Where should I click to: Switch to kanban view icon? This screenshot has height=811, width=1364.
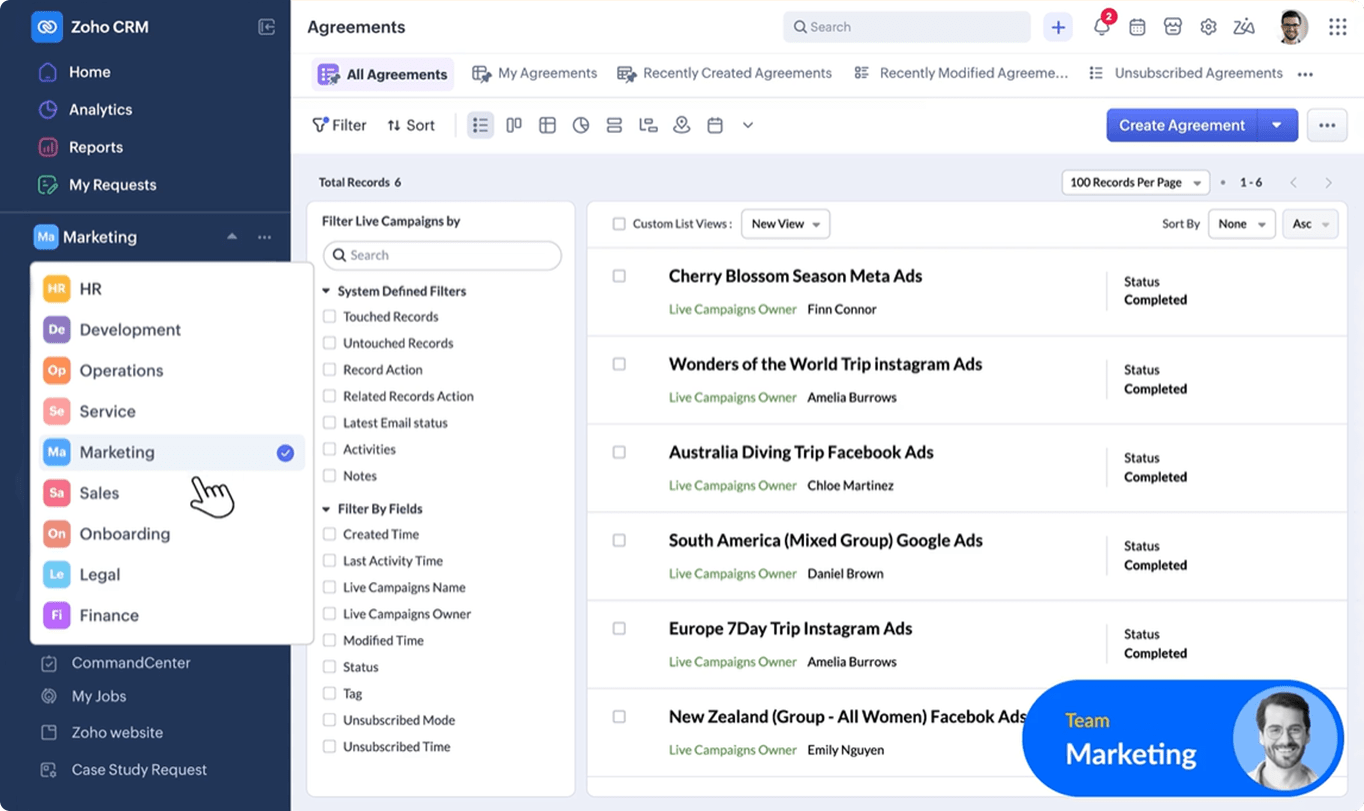point(514,125)
